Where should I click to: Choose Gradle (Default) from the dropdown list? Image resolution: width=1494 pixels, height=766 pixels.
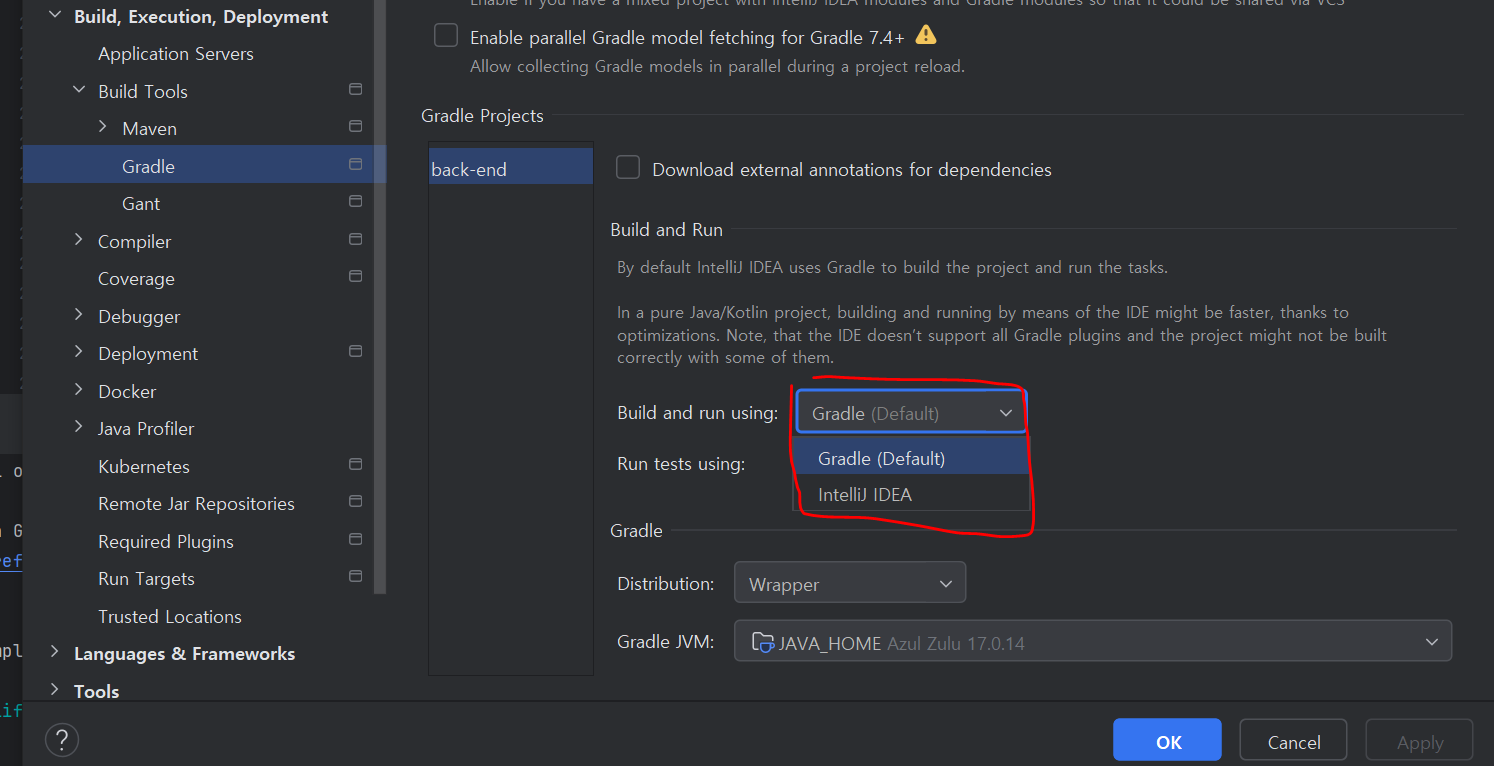(x=911, y=458)
